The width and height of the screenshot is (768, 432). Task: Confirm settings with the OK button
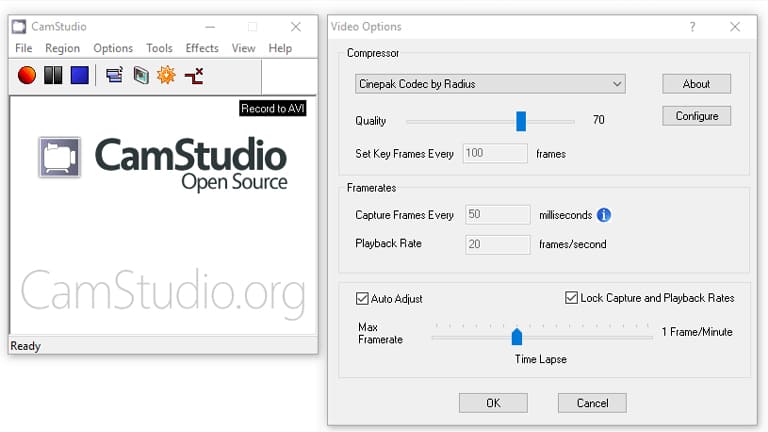(493, 403)
